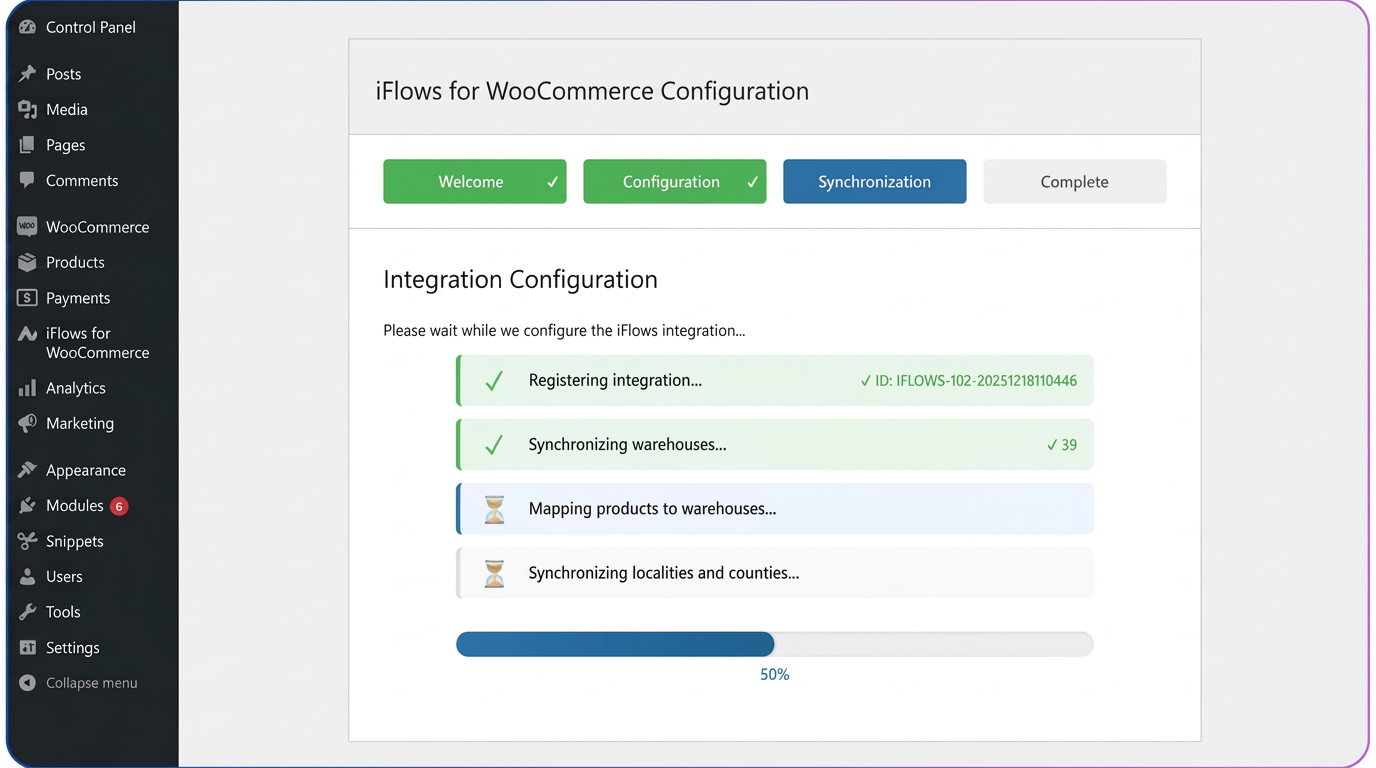
Task: Click the iFlows for WooCommerce Configuration title
Action: coord(592,91)
